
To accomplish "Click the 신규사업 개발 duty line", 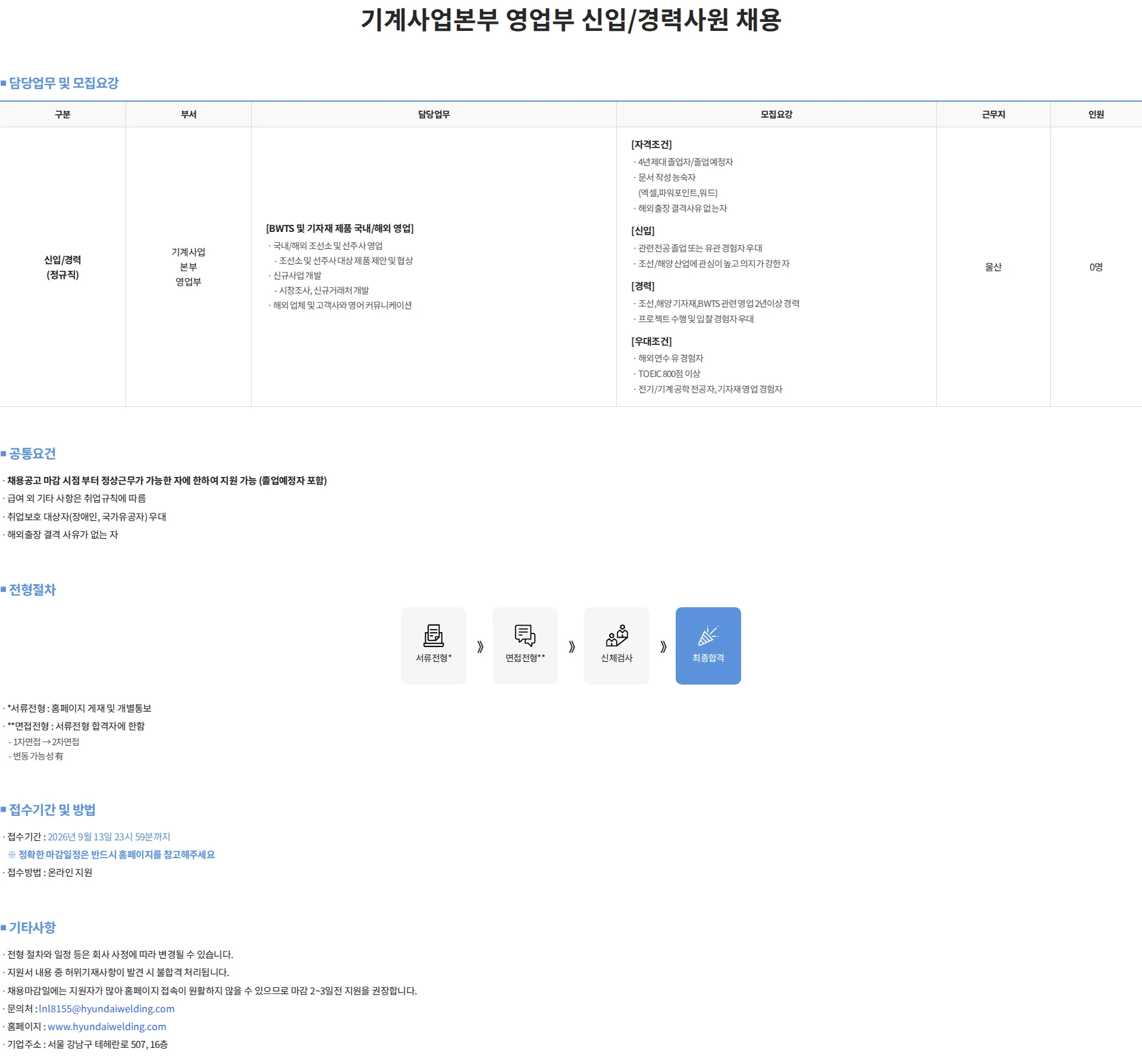I will pyautogui.click(x=297, y=275).
